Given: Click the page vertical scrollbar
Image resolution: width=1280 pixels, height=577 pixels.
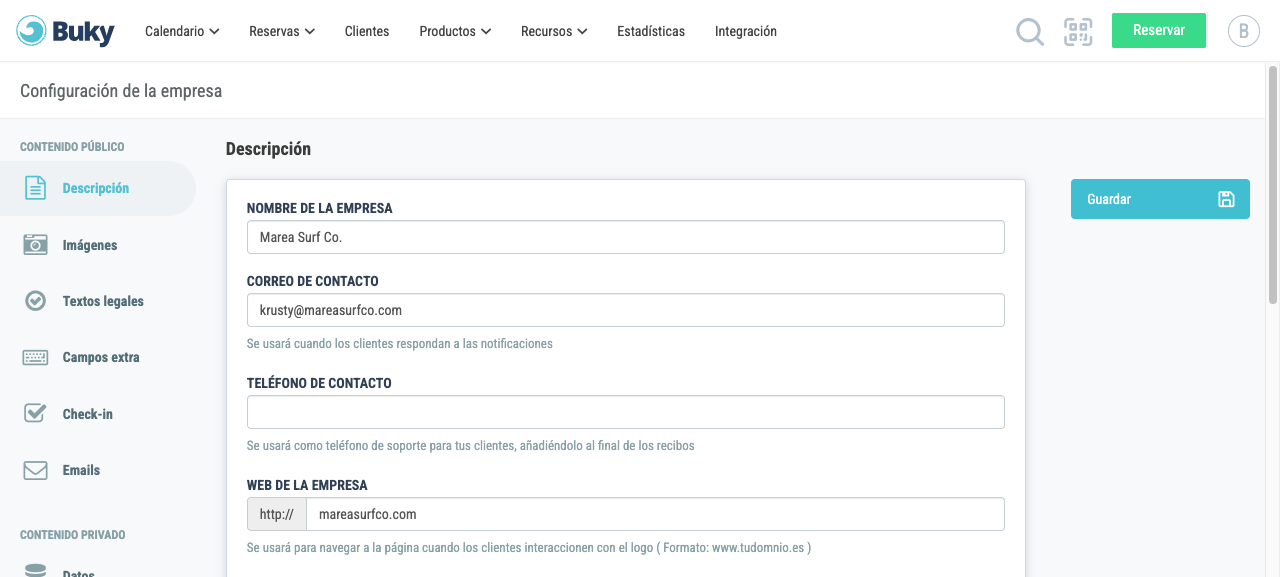Looking at the screenshot, I should 1273,185.
